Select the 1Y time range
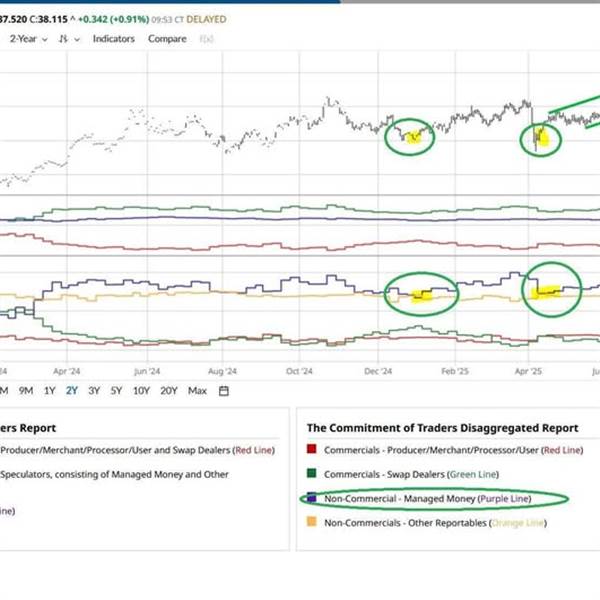Viewport: 600px width, 600px height. 49,391
